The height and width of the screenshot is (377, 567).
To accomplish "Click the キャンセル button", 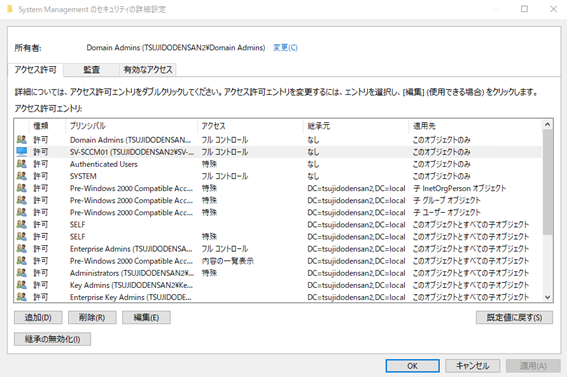I will point(473,366).
